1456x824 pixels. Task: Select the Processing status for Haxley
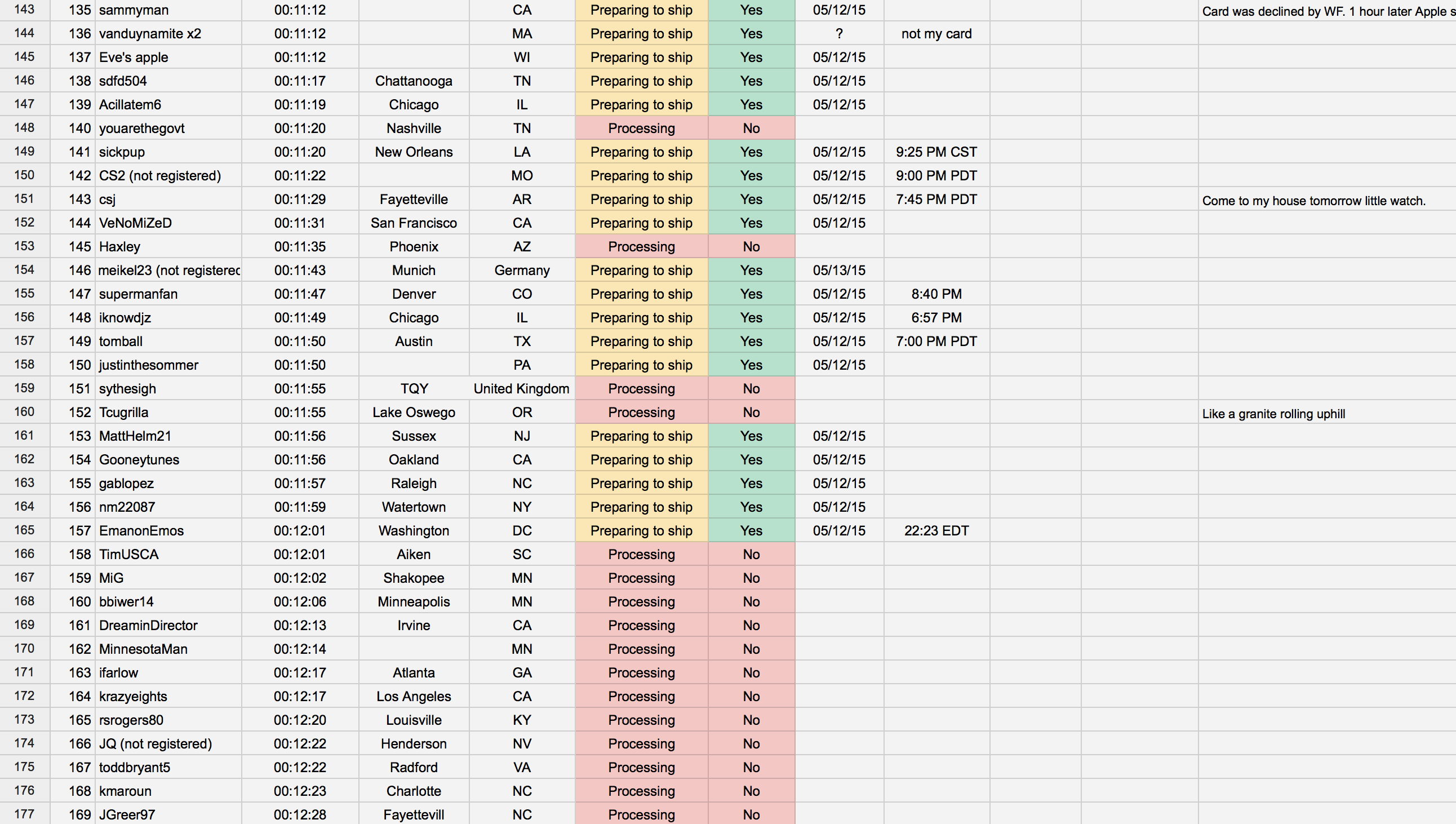click(x=641, y=247)
